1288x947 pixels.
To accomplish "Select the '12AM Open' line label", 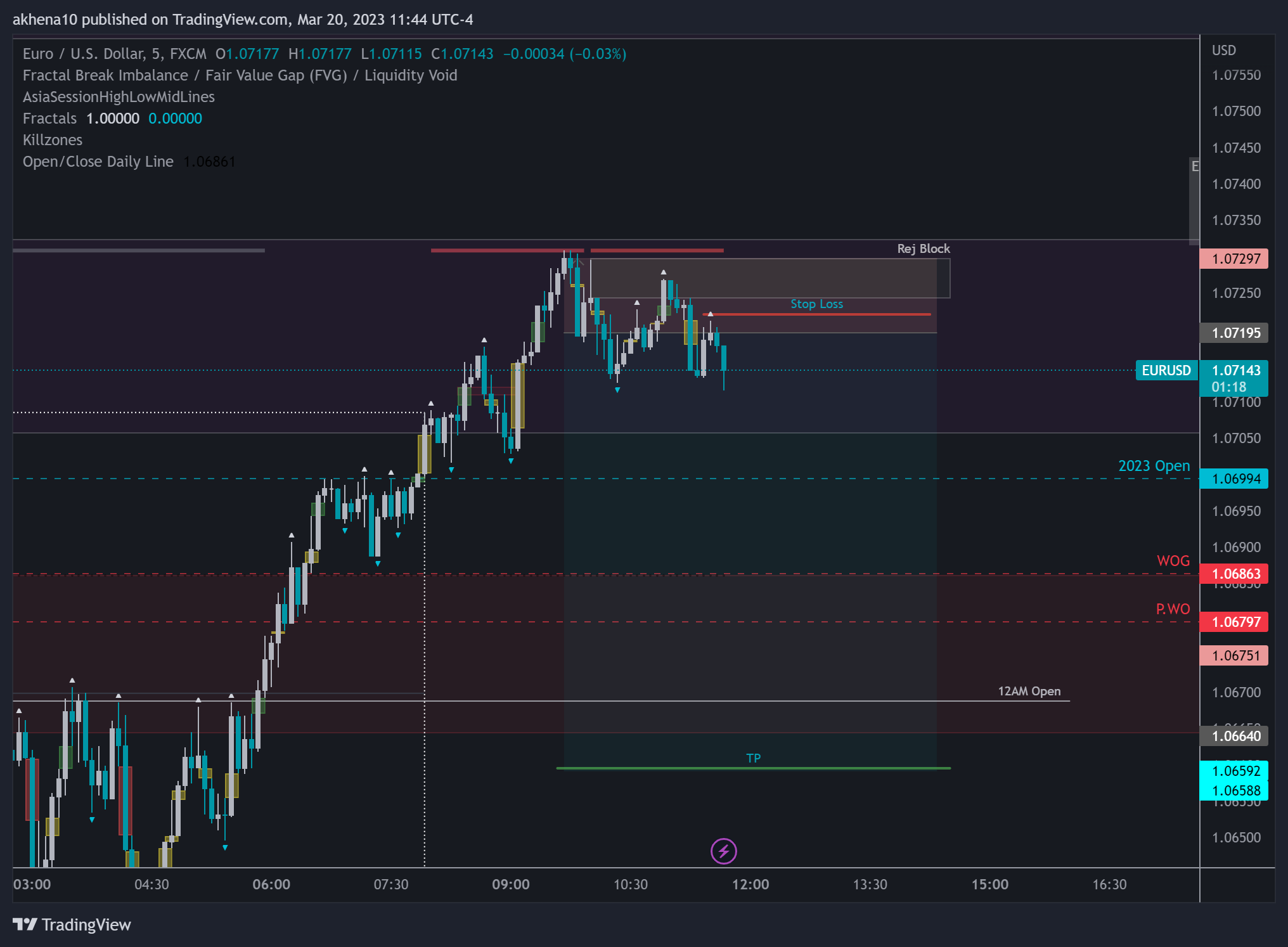I will click(x=1029, y=691).
